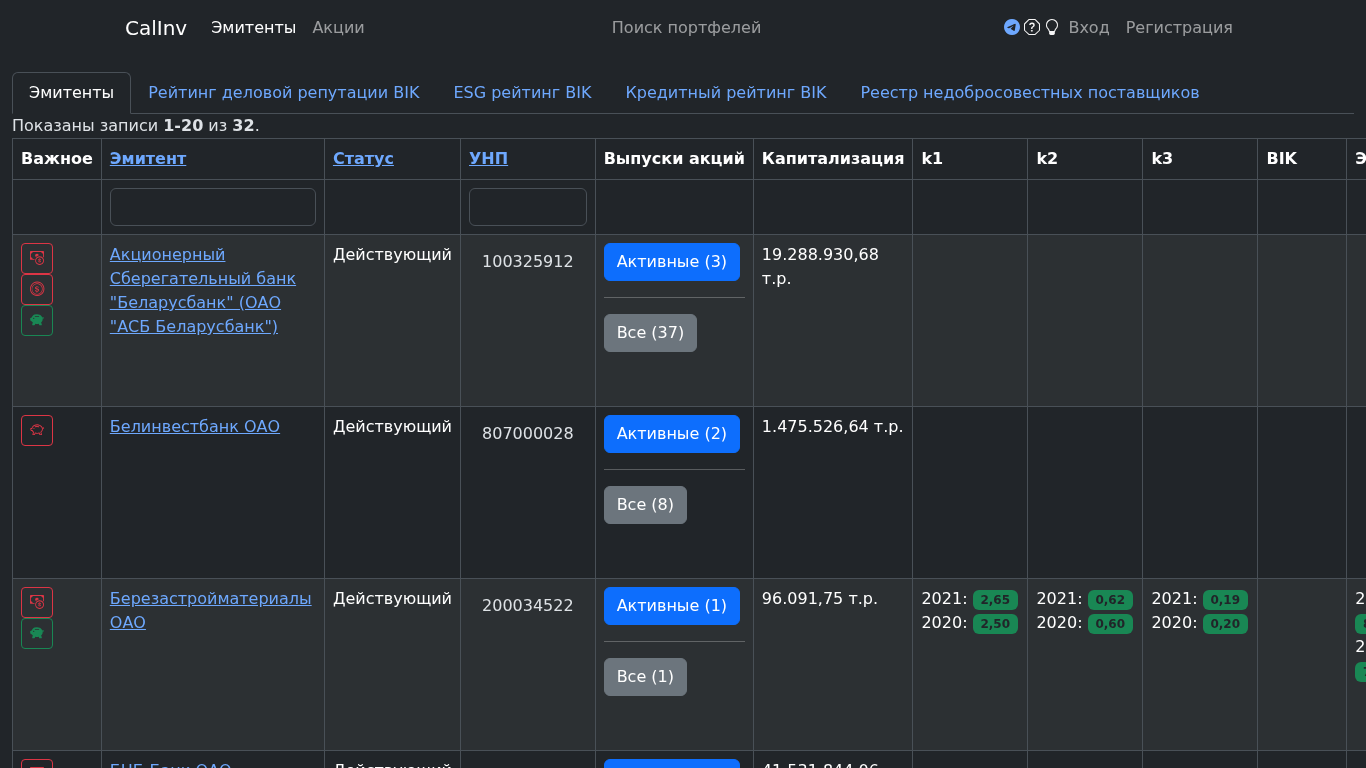
Task: Switch to ESG рейтинг BIK tab
Action: pyautogui.click(x=523, y=93)
